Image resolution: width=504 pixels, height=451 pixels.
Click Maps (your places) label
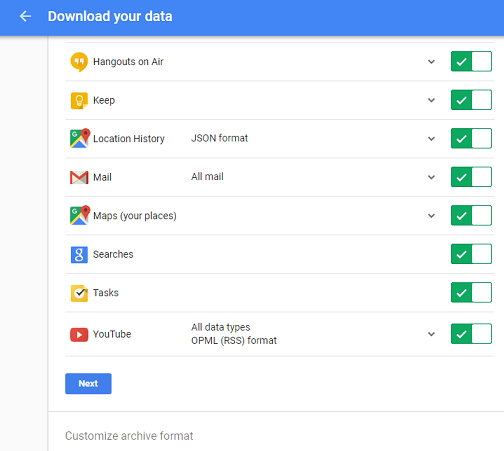click(135, 216)
